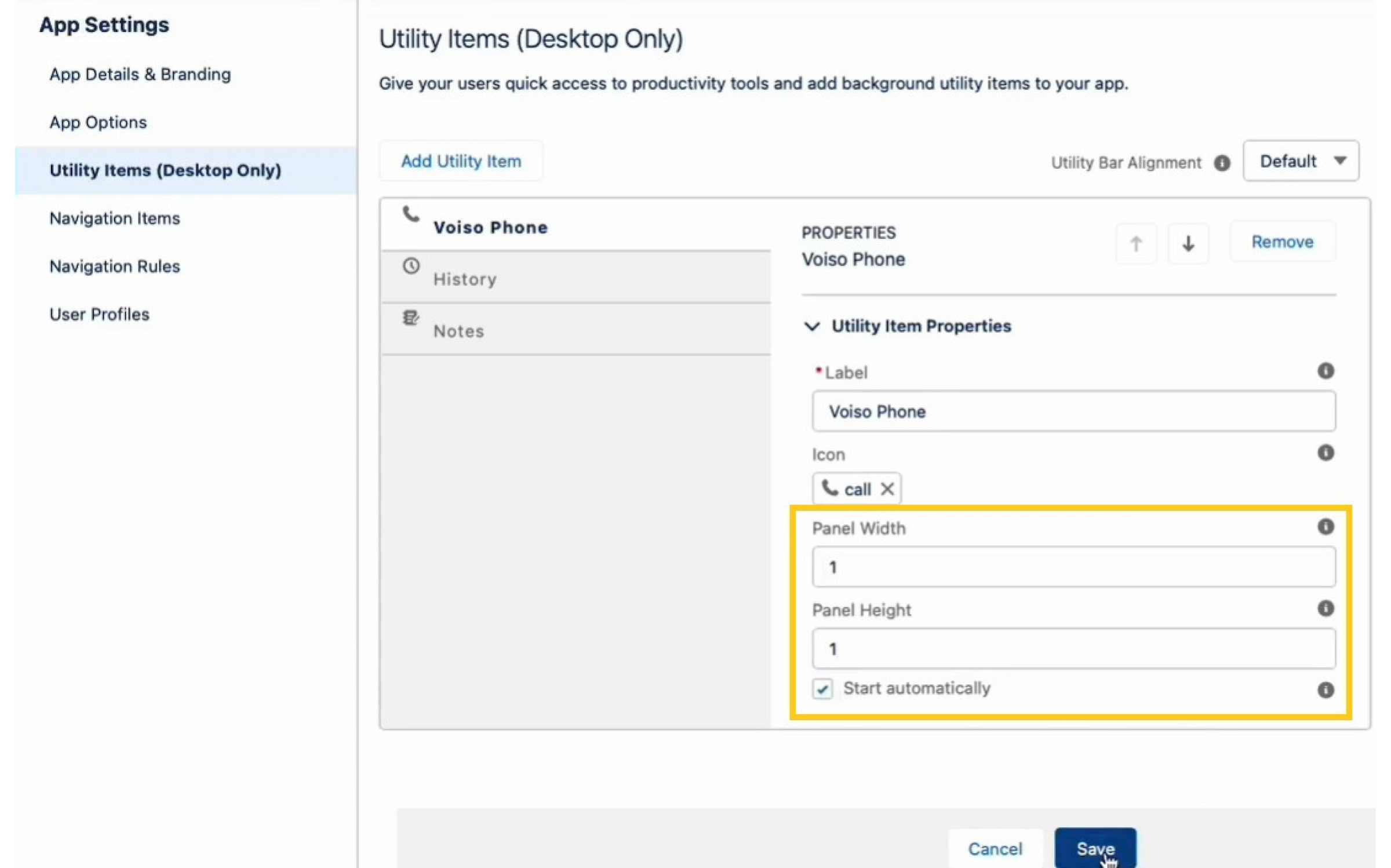Select Notes in the utility list
Viewport: 1391px width, 868px height.
pos(576,329)
